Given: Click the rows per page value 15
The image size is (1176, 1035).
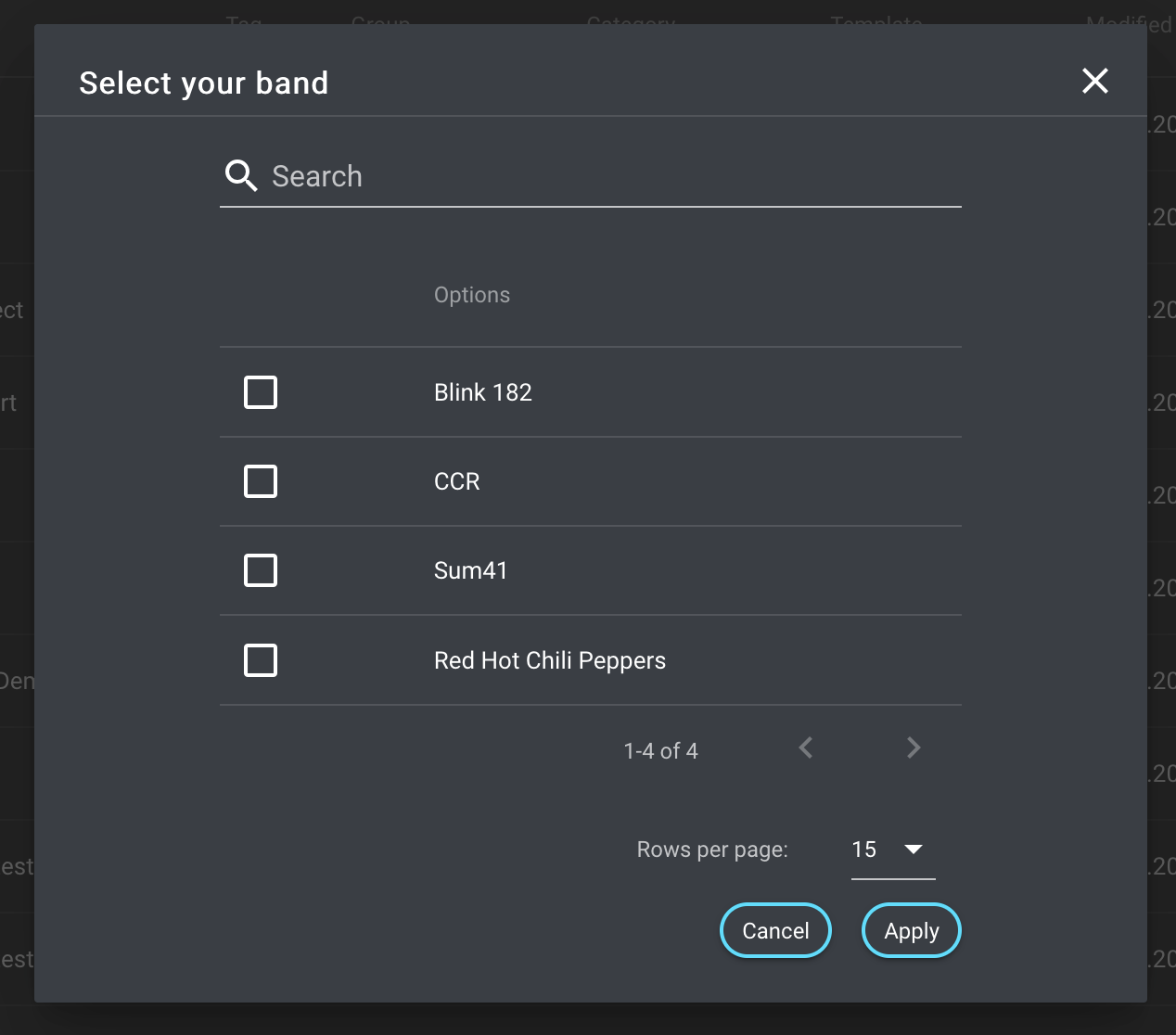Looking at the screenshot, I should point(864,850).
